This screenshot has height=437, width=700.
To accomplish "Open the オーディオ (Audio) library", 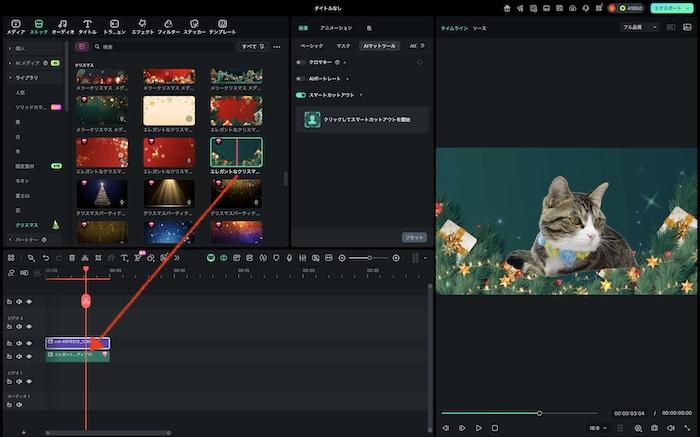I will pyautogui.click(x=63, y=24).
